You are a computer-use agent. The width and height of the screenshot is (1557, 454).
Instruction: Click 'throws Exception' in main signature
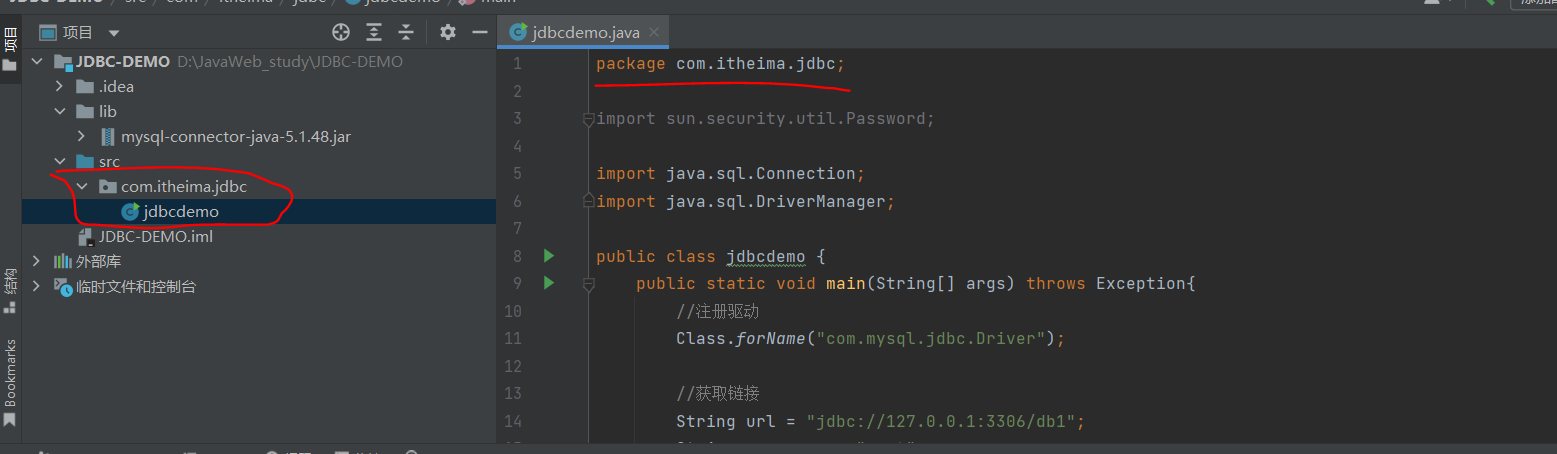coord(1106,284)
